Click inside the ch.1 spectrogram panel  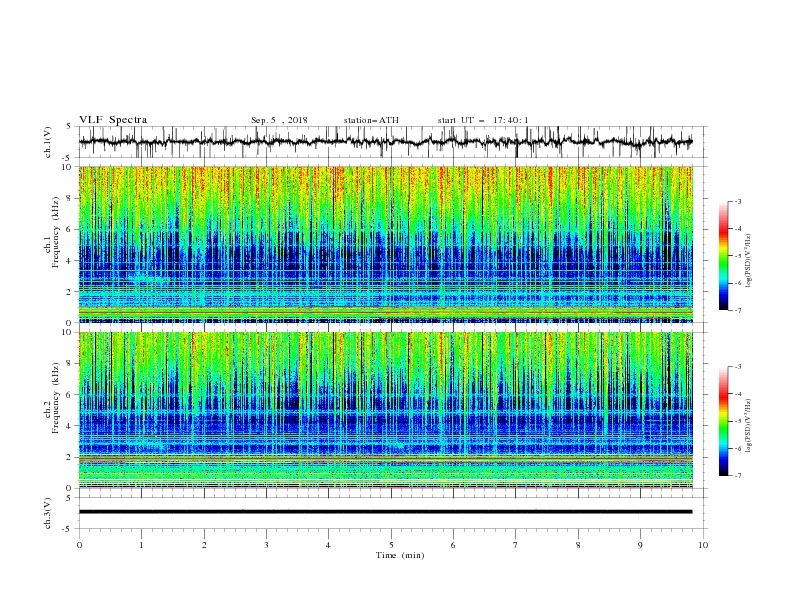[385, 244]
